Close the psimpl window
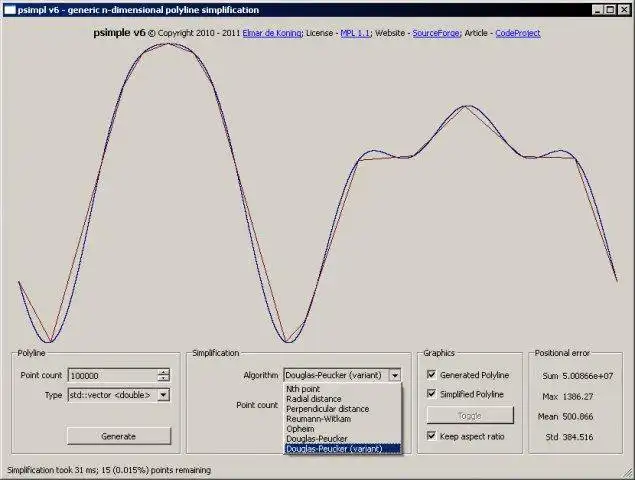The image size is (635, 480). [x=624, y=10]
